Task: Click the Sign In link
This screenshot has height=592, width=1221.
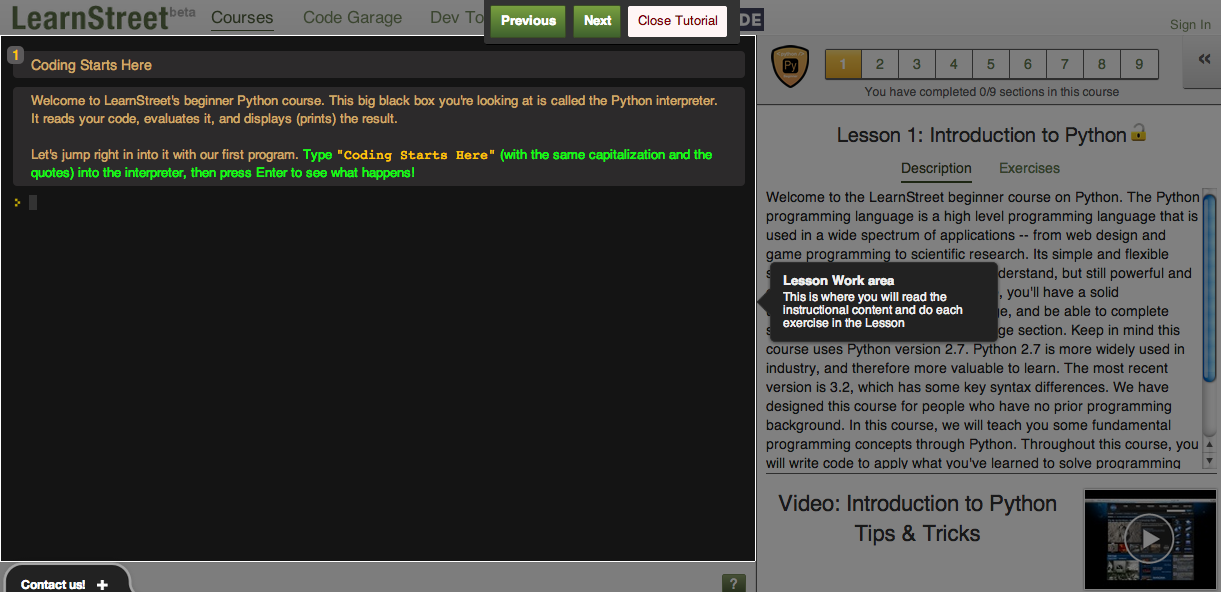Action: point(1190,25)
